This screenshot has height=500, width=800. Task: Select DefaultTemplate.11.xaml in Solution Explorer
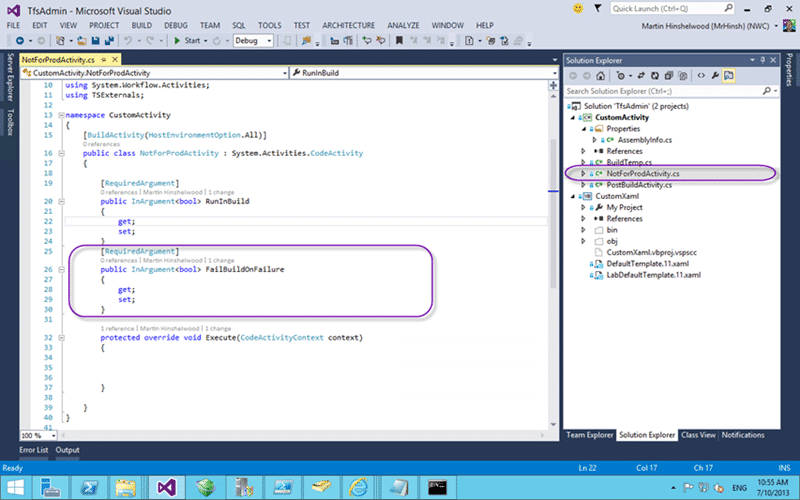point(647,264)
